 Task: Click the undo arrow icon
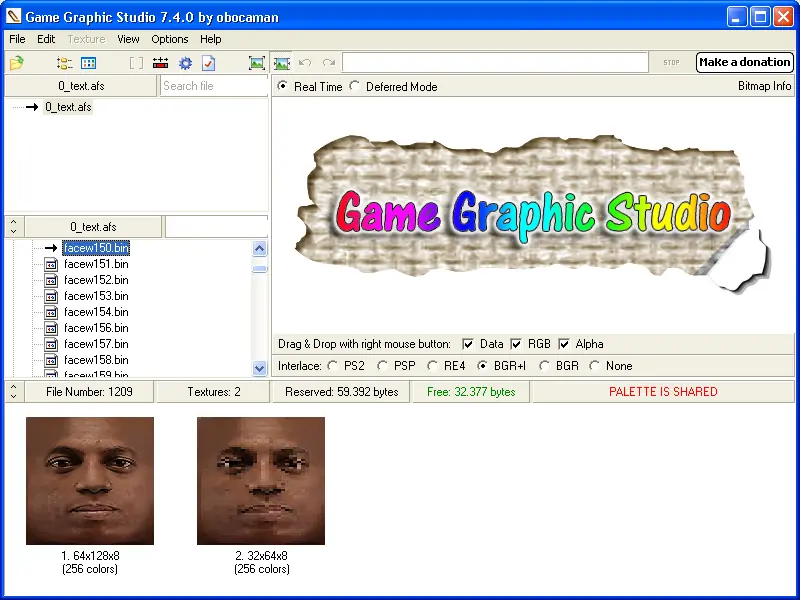click(305, 63)
